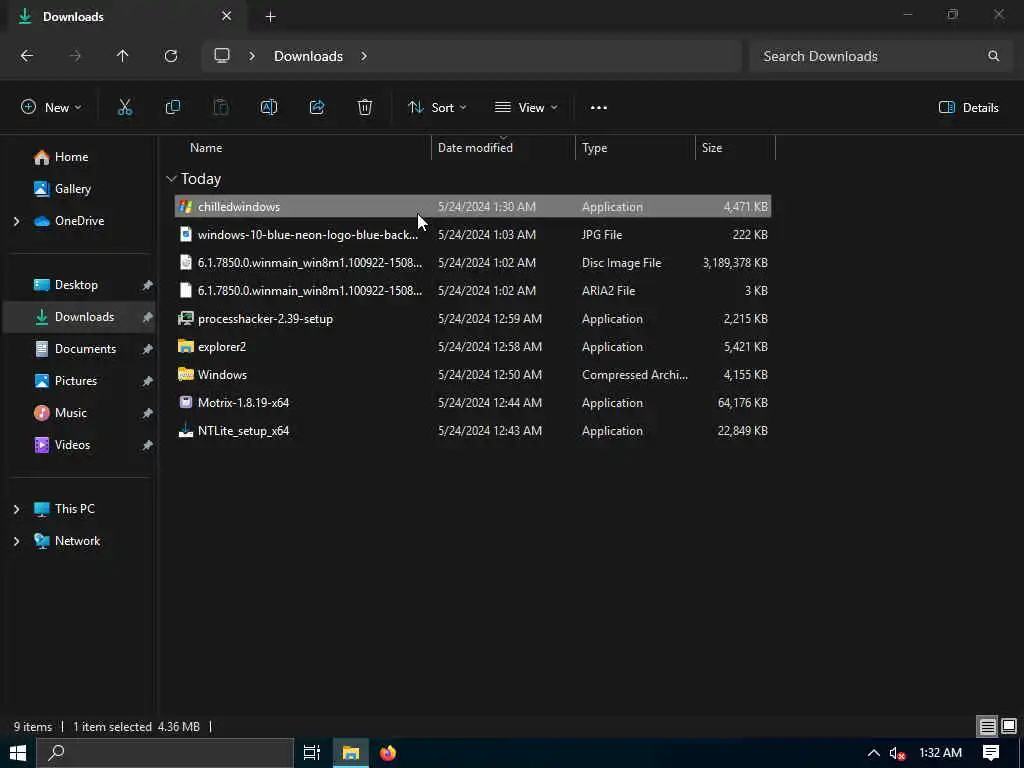Open the See more ellipsis menu
This screenshot has height=768, width=1024.
pyautogui.click(x=599, y=108)
